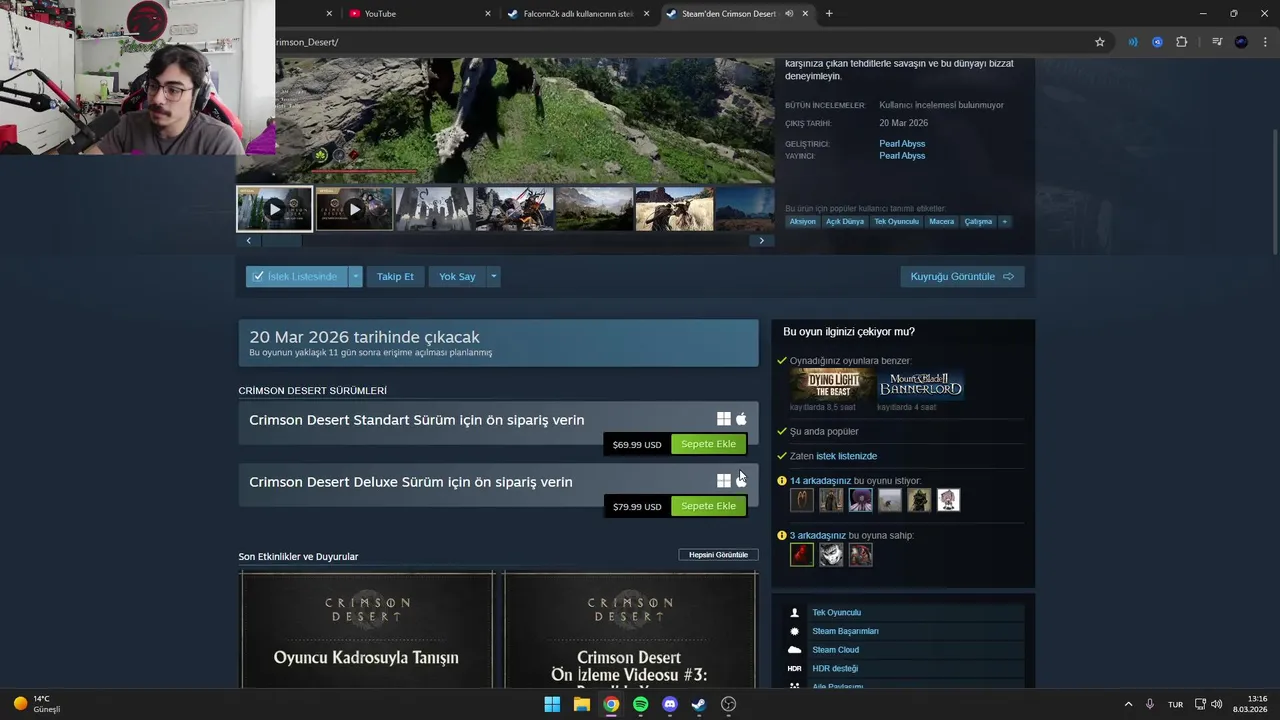1280x720 pixels.
Task: Click the Hepsini Görüntüle button
Action: click(x=719, y=555)
